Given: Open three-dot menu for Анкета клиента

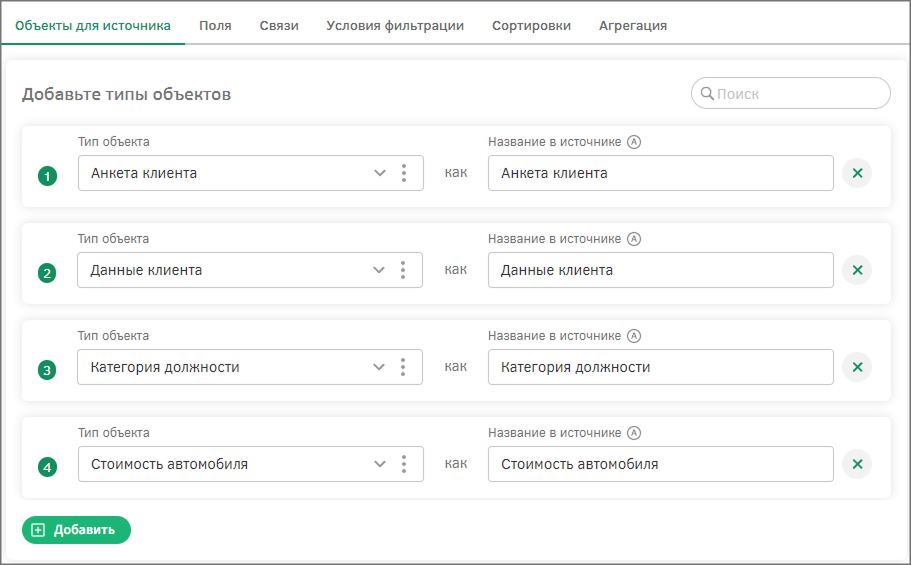Looking at the screenshot, I should [404, 173].
